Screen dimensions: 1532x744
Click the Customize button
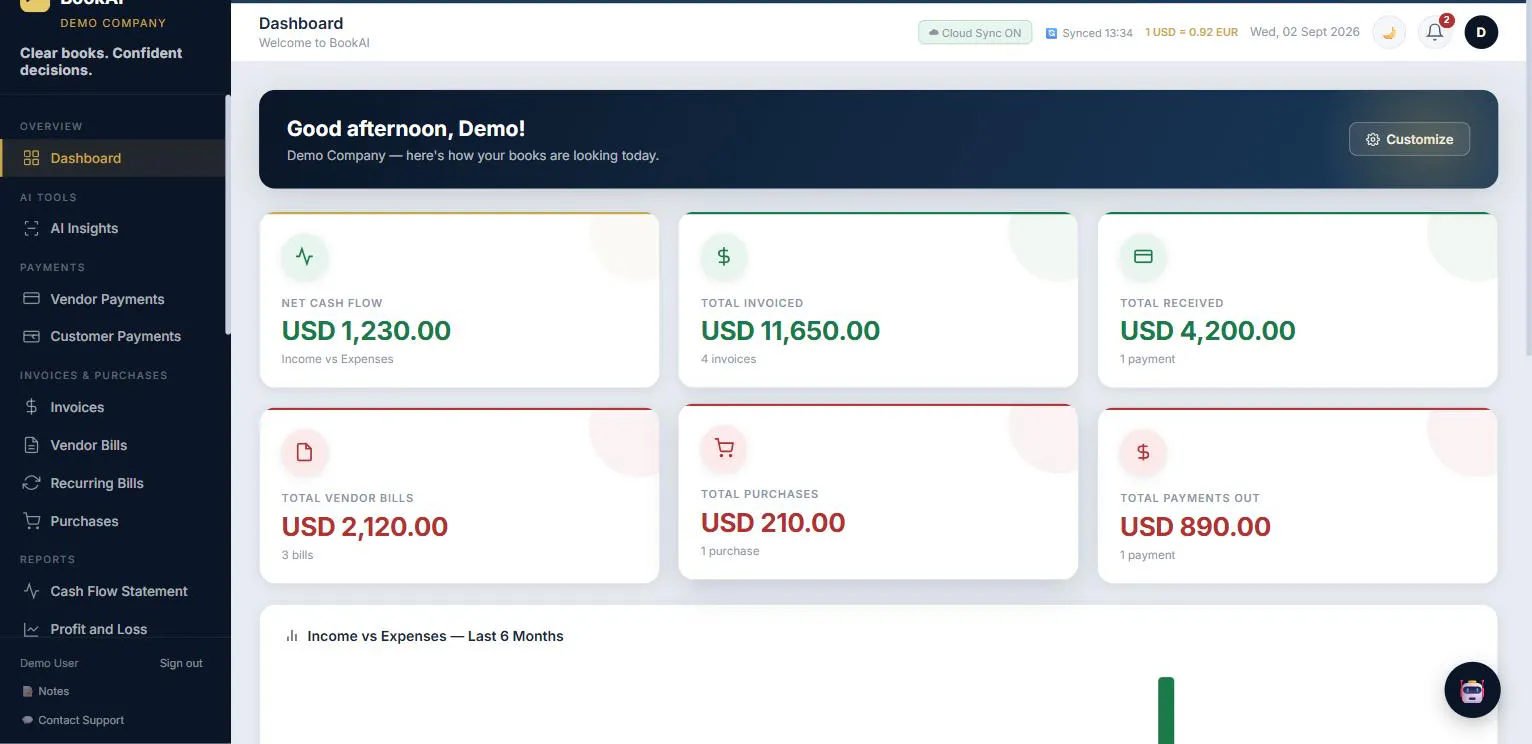pyautogui.click(x=1409, y=139)
